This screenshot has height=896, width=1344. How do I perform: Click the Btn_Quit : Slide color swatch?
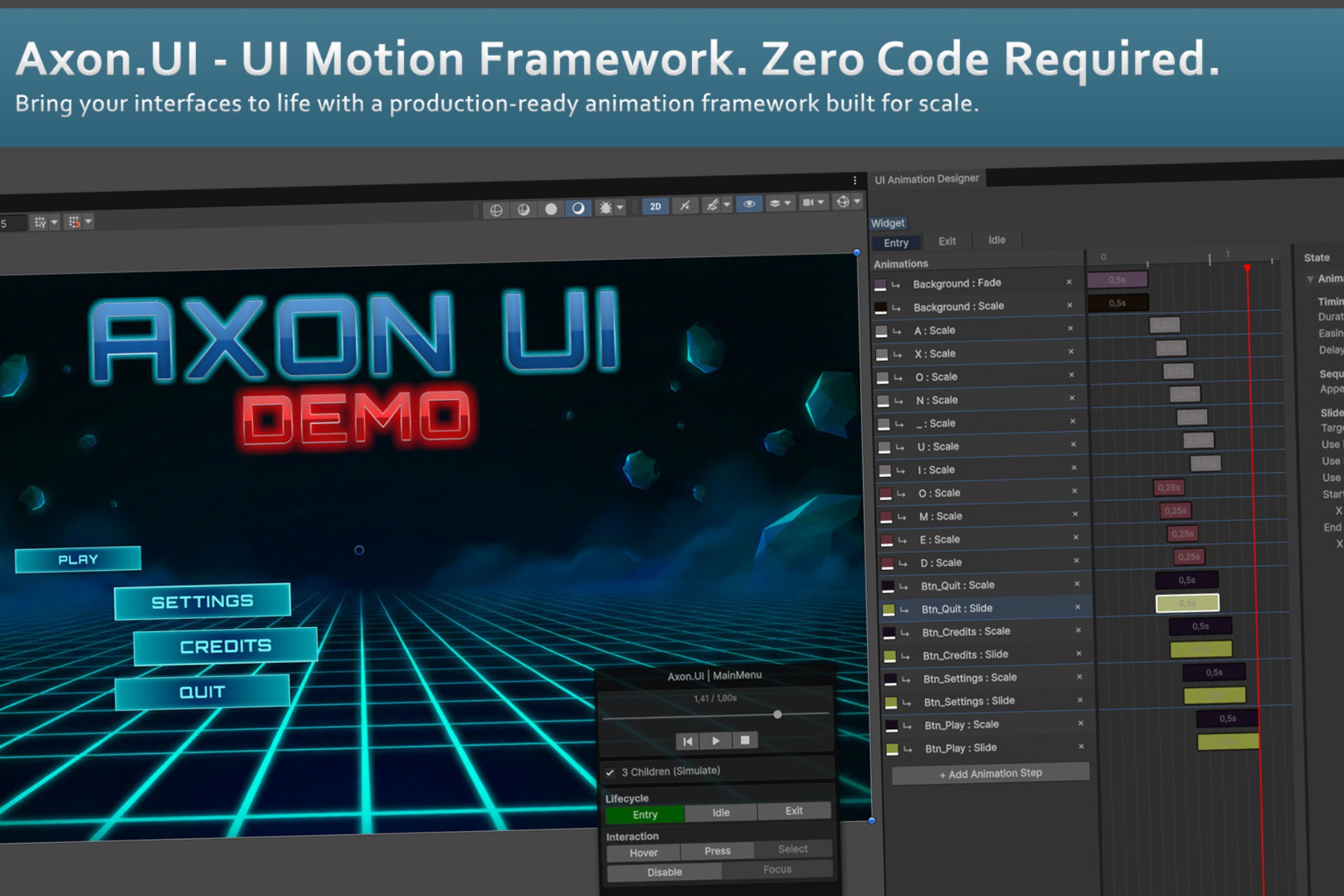point(888,610)
